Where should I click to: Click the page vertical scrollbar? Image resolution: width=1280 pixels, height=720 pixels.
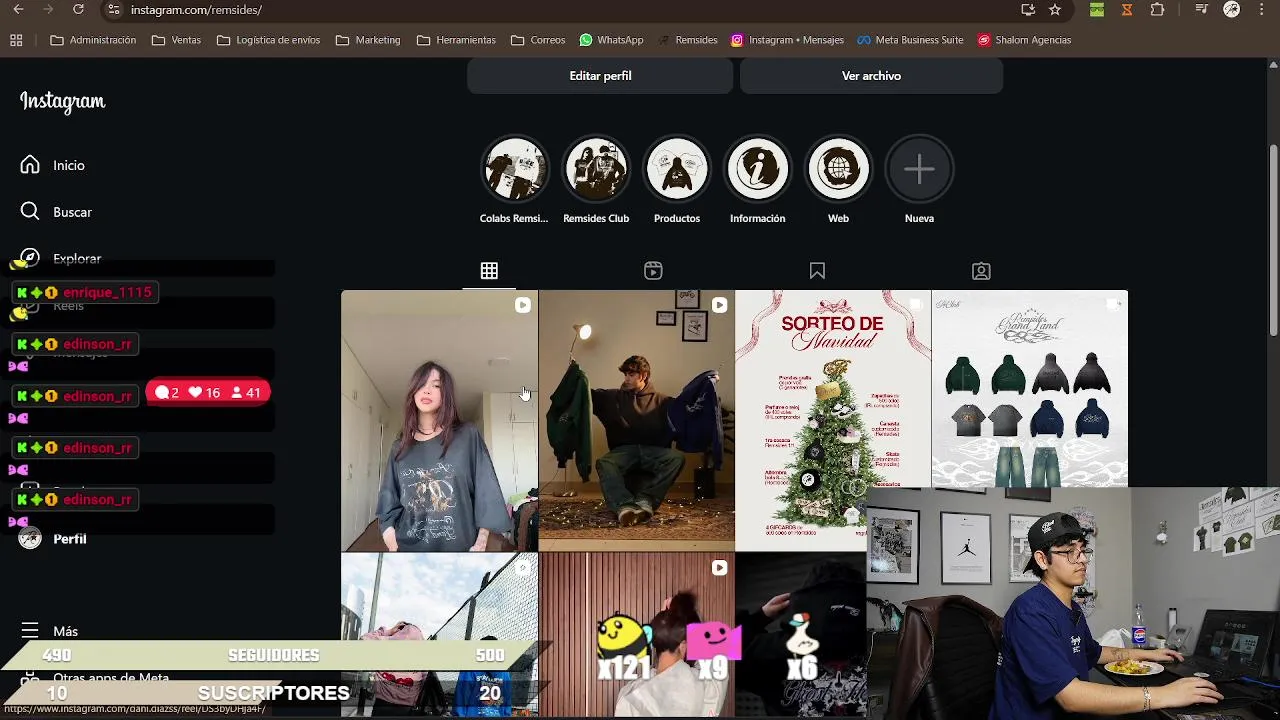[x=1273, y=240]
